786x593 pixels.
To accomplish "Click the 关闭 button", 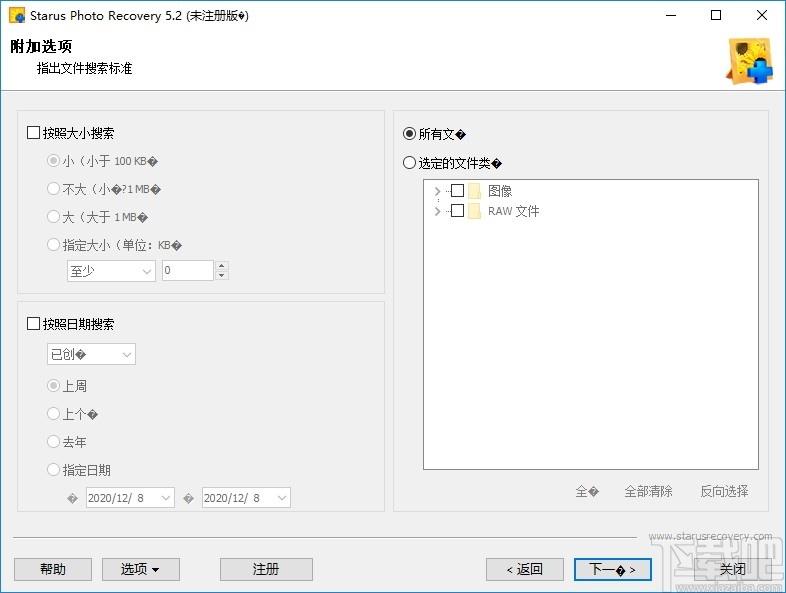I will point(733,569).
